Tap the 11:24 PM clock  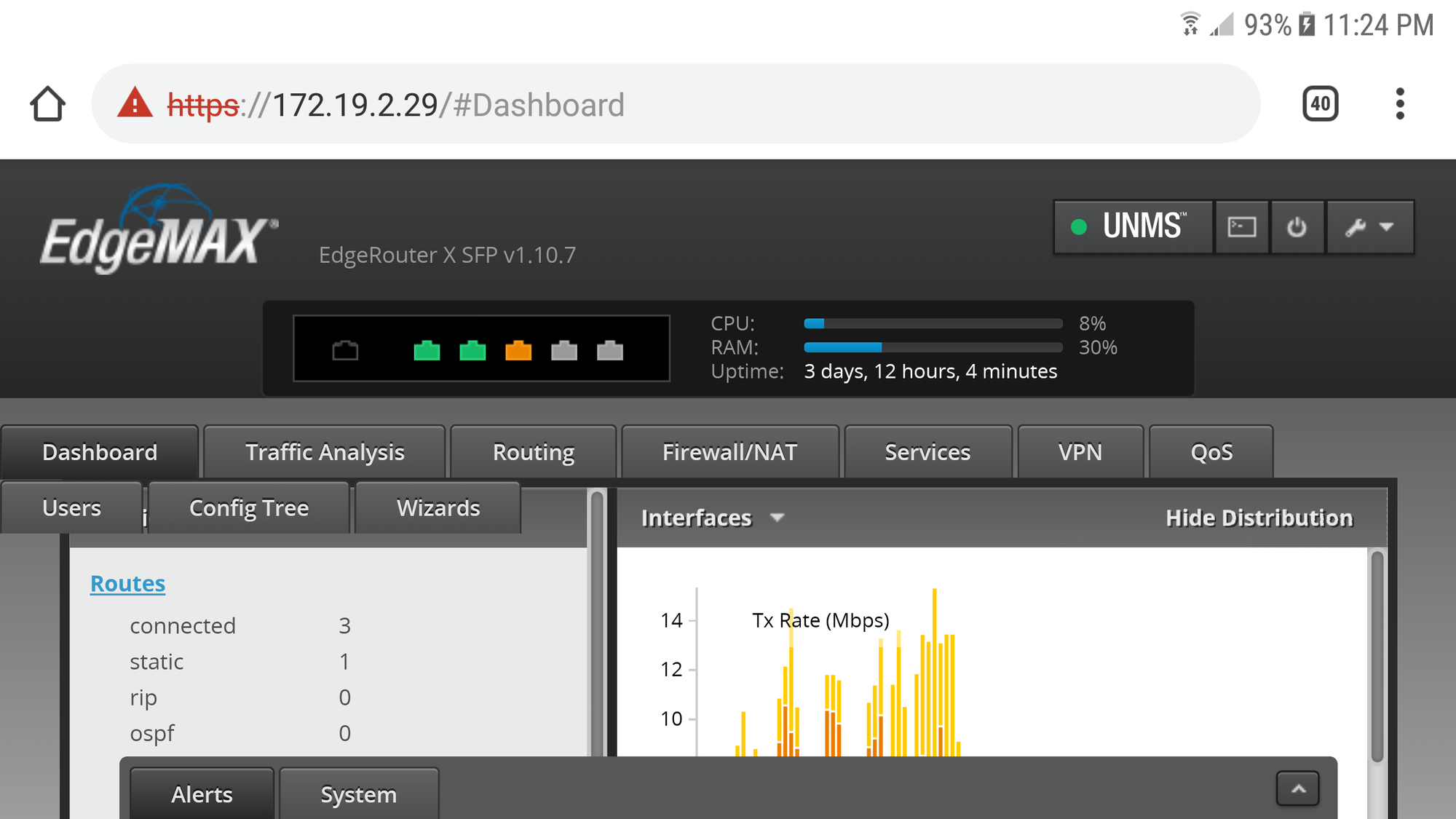[x=1378, y=25]
